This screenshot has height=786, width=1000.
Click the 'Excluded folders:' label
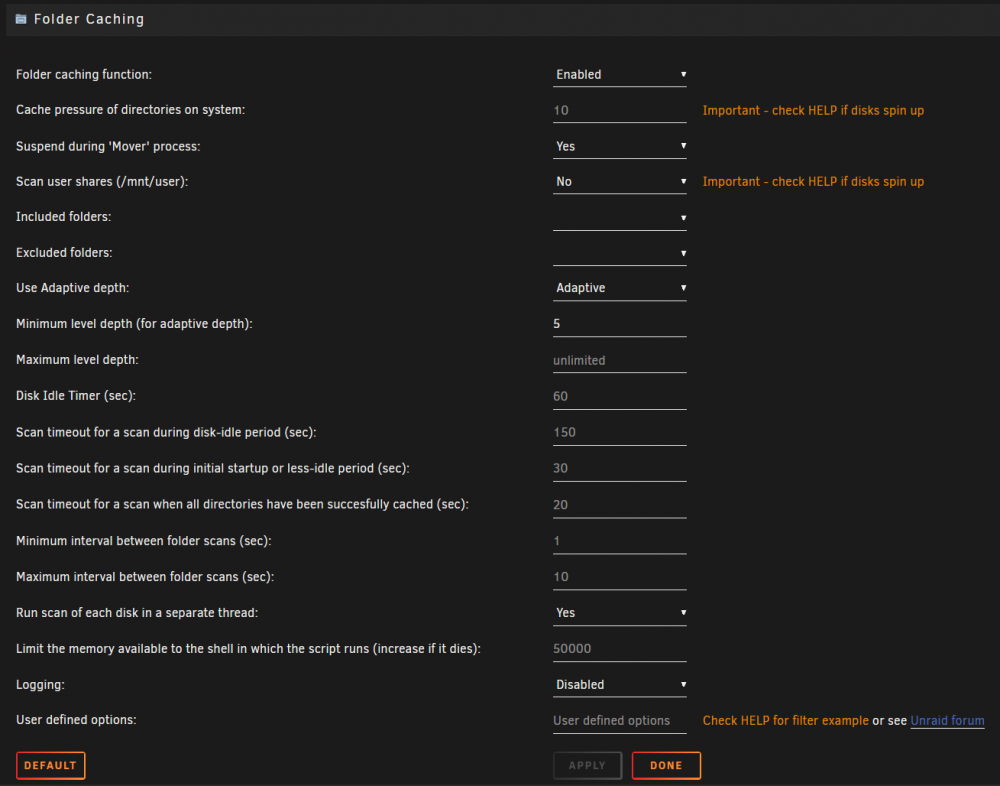pos(64,253)
